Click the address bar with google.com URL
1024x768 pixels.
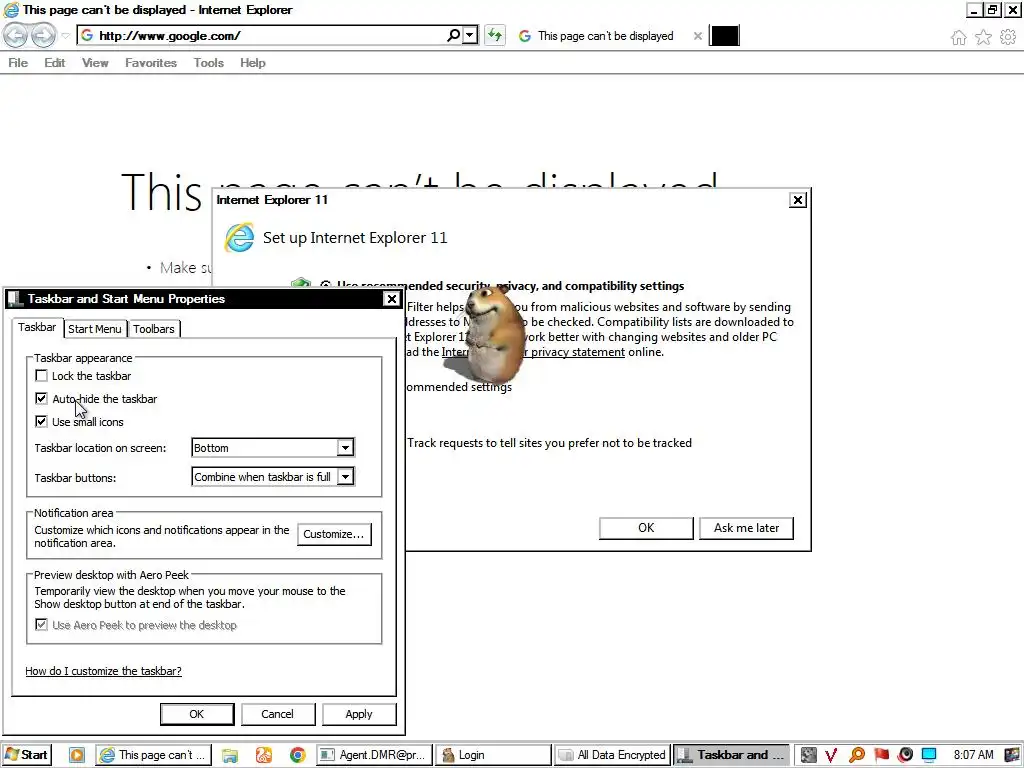tap(261, 35)
